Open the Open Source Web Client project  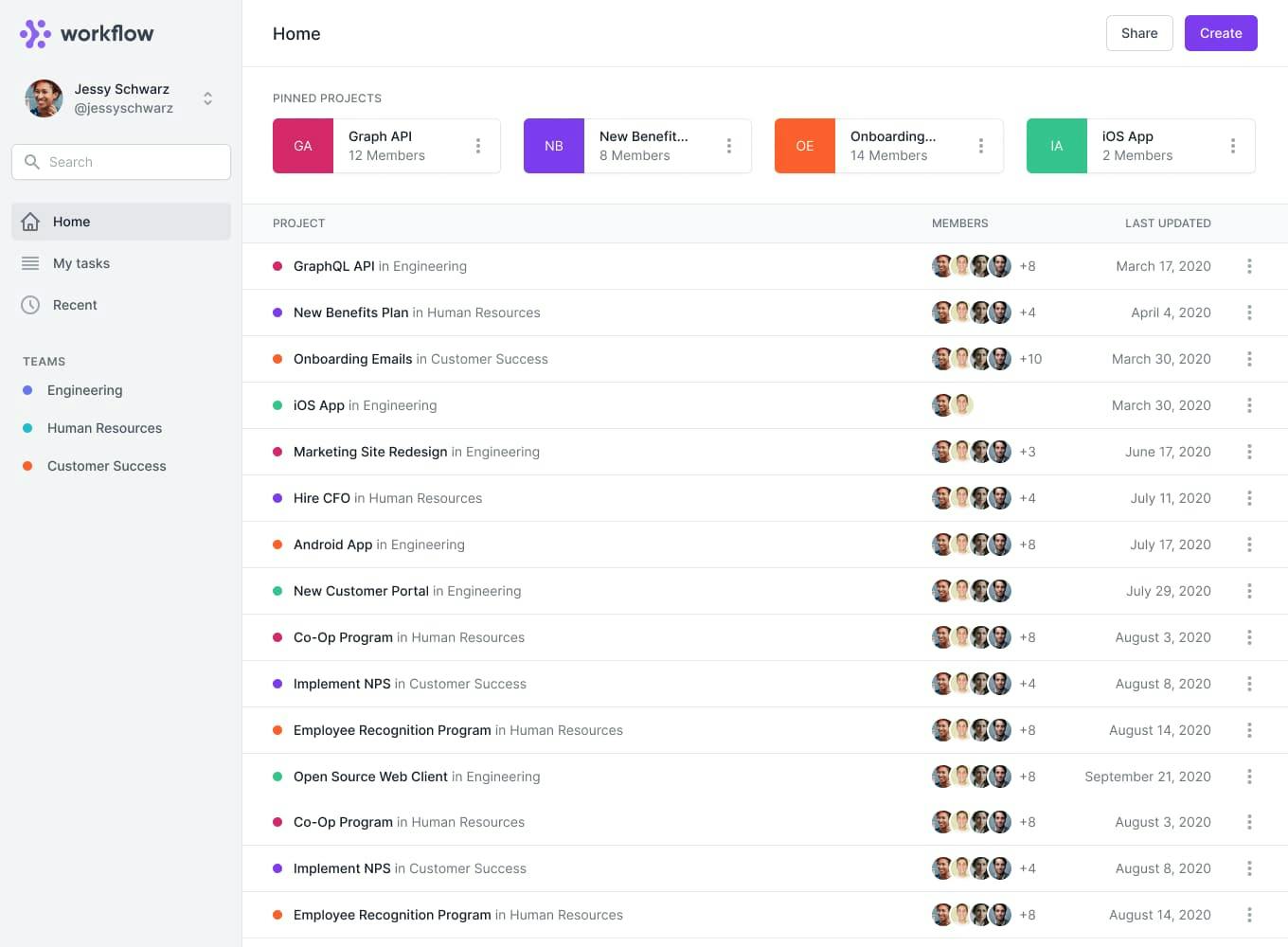370,777
